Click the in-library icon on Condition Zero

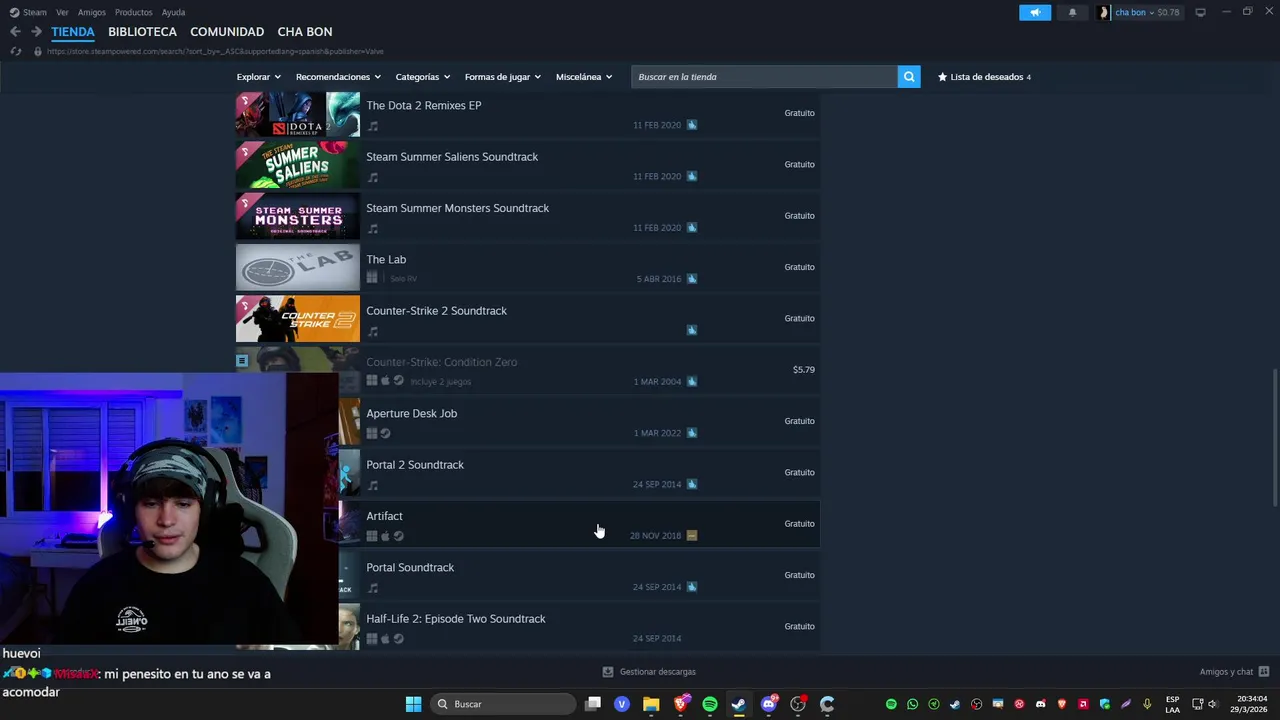tap(242, 360)
